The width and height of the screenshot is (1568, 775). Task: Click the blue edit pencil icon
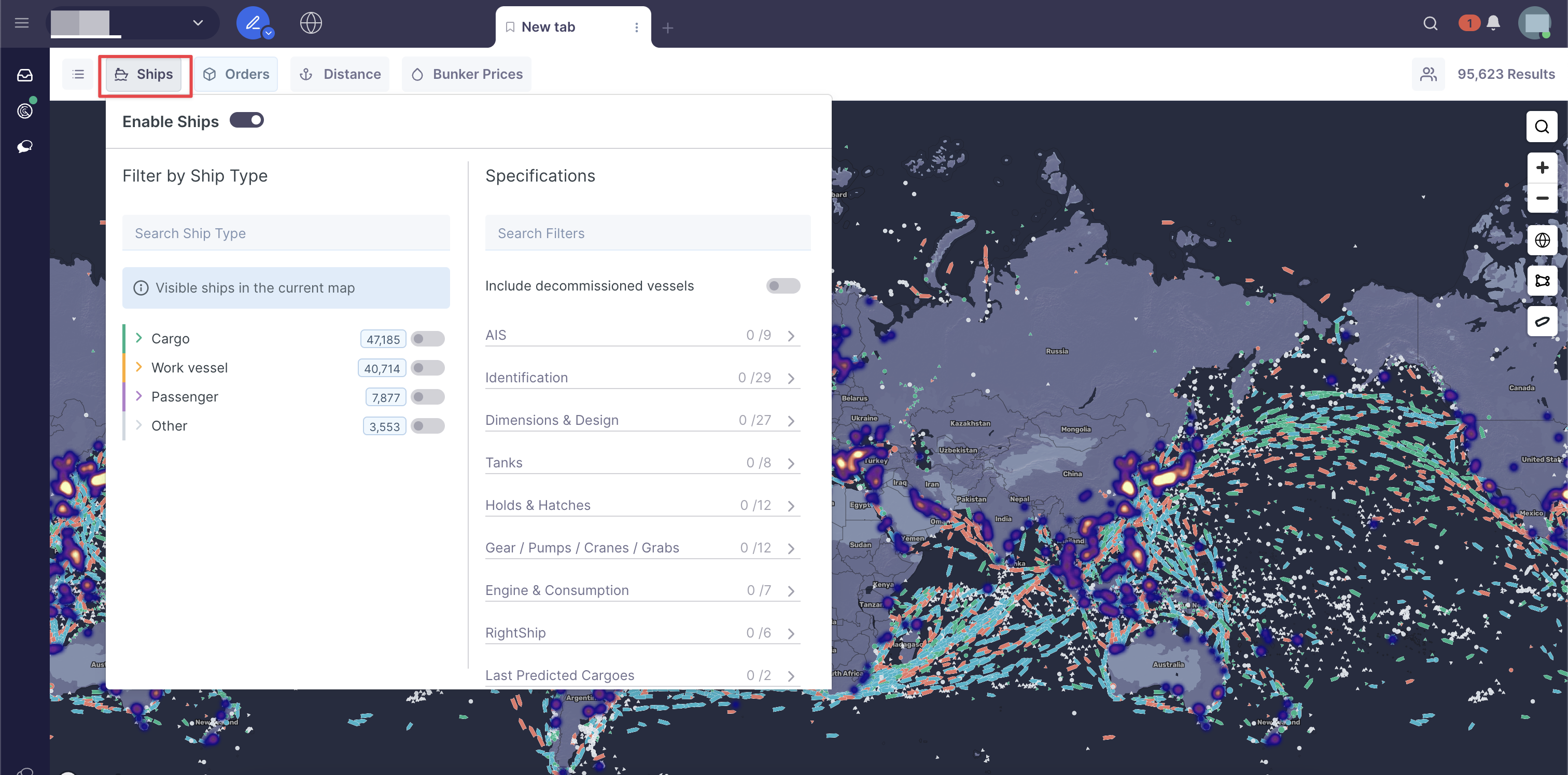click(x=253, y=23)
